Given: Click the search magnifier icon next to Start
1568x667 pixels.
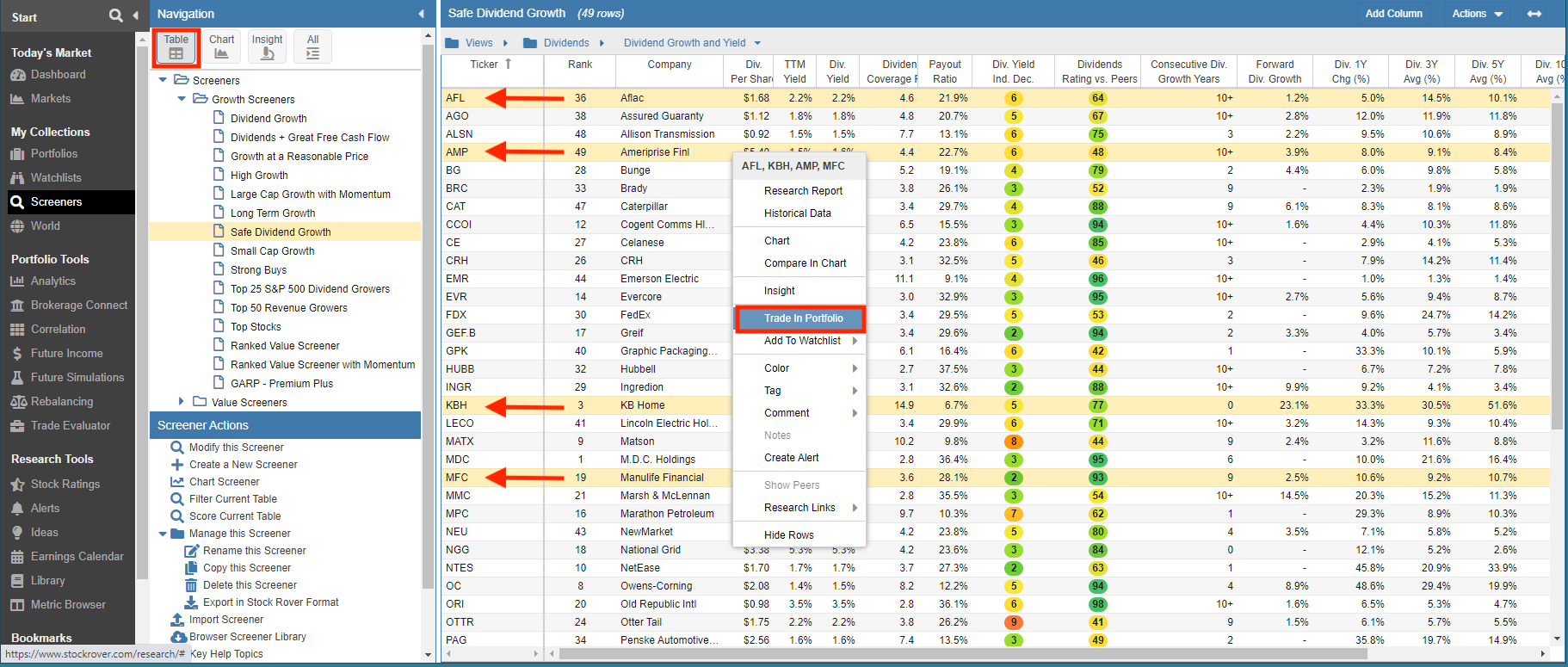Looking at the screenshot, I should pyautogui.click(x=115, y=15).
